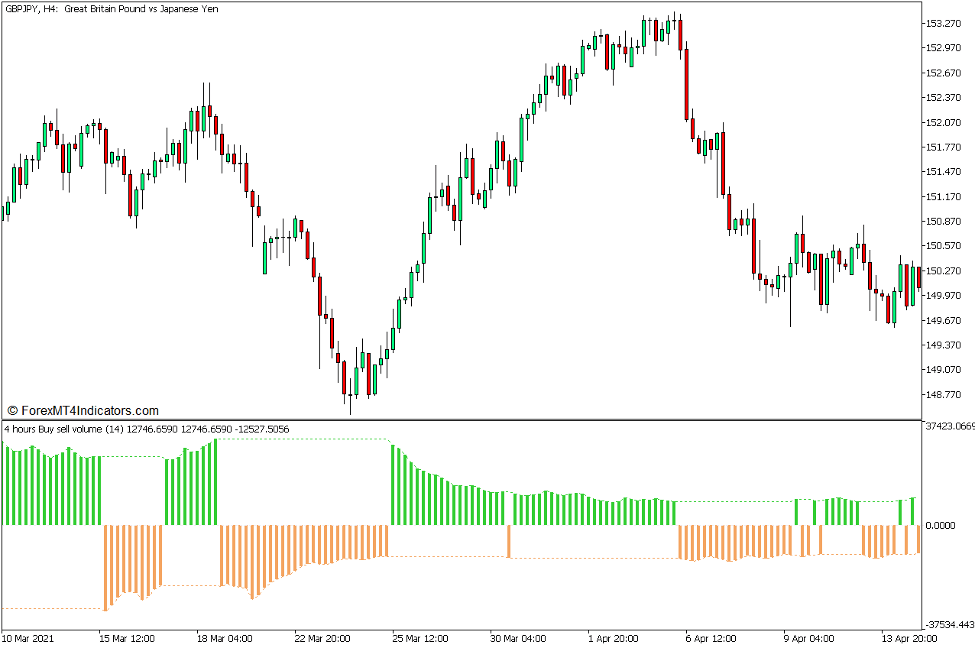The image size is (977, 650).
Task: Select the 0.0000 level label in indicator window
Action: click(x=939, y=523)
